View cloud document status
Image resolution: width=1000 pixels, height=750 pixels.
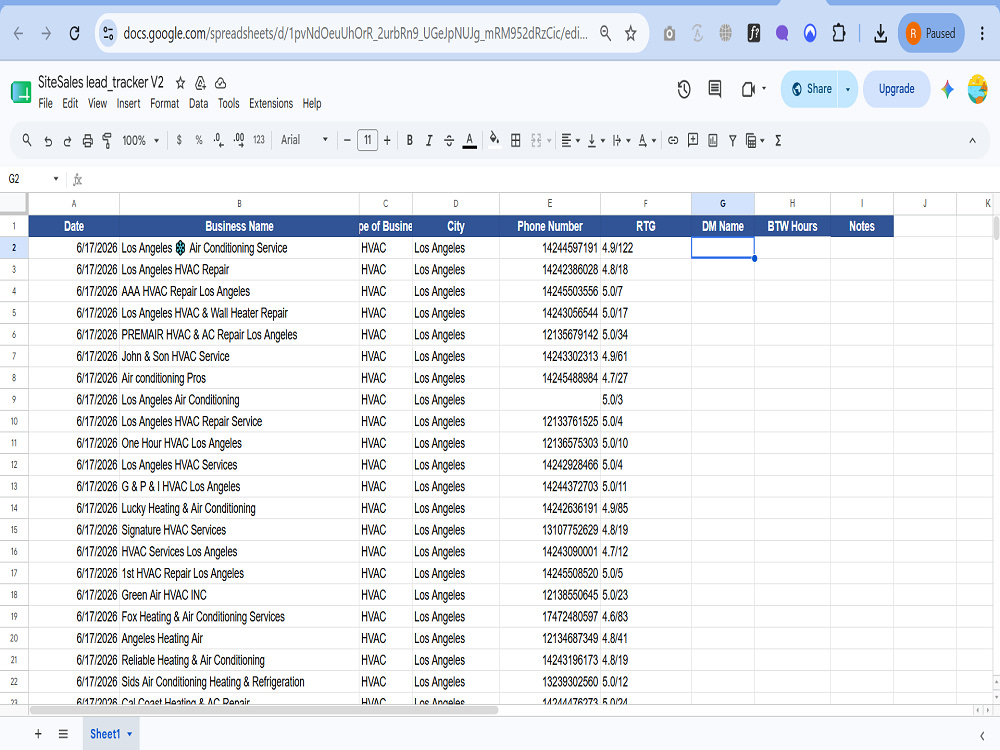(x=221, y=83)
